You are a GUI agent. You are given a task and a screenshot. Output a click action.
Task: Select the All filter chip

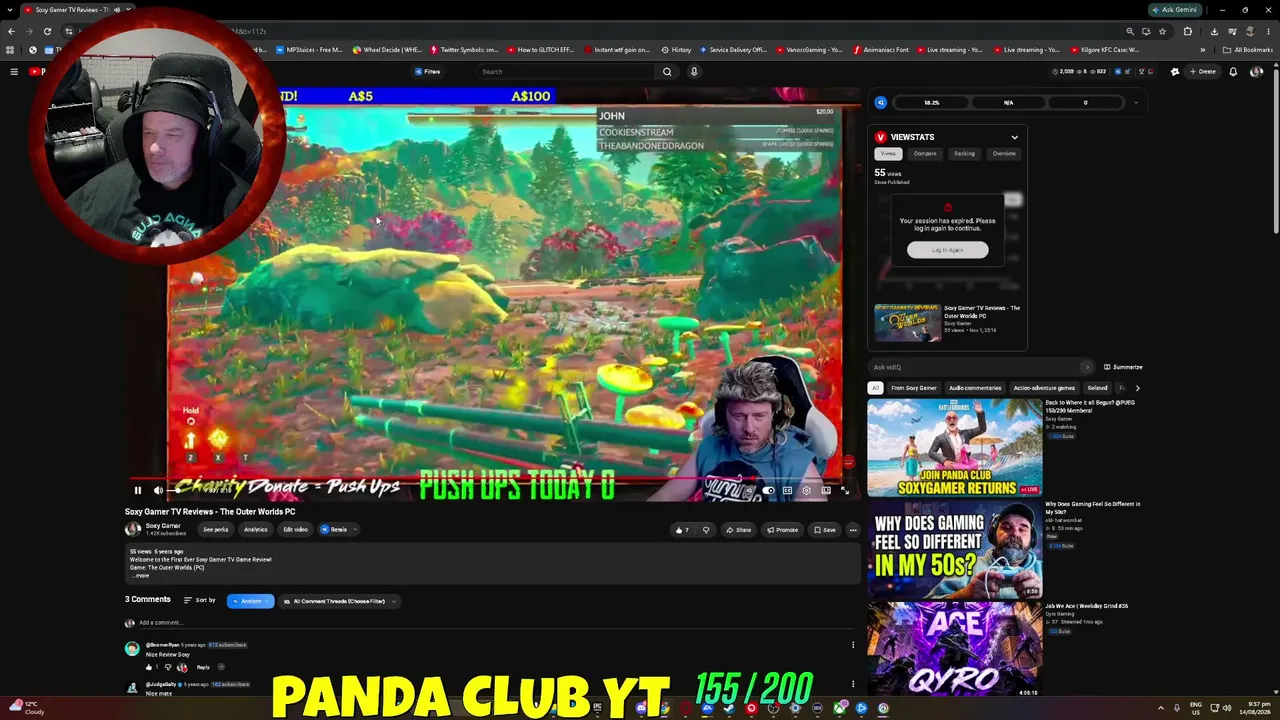click(876, 388)
